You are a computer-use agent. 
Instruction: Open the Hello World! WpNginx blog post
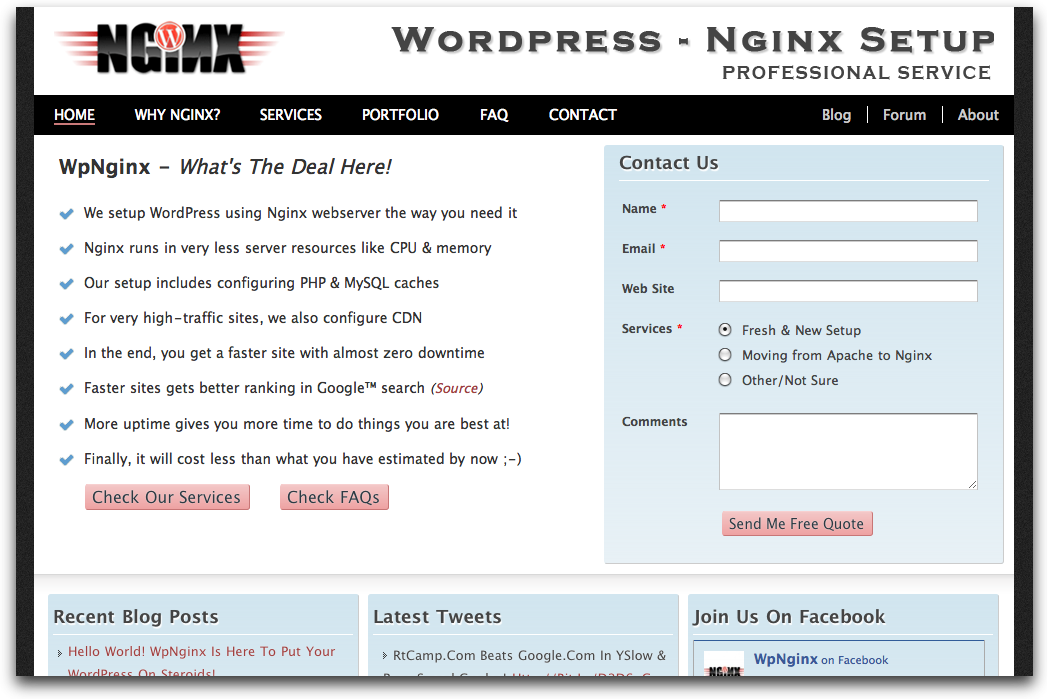(201, 661)
